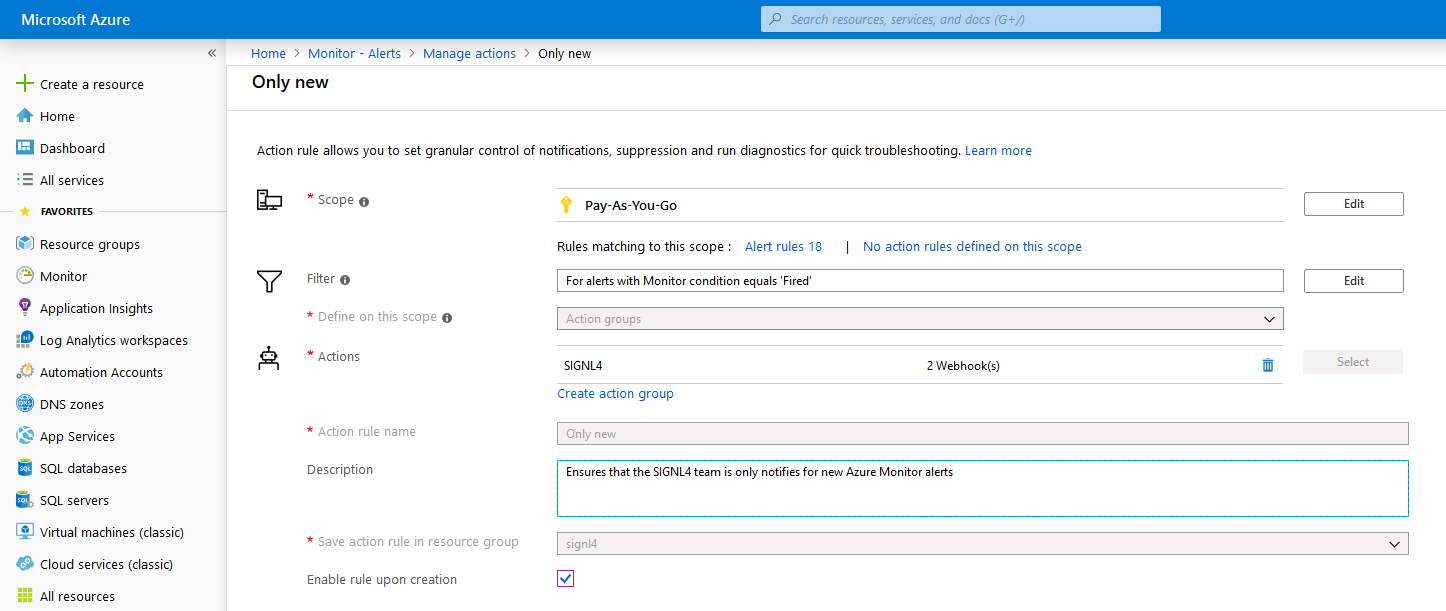Click the Filter condition text field
1446x611 pixels.
click(x=920, y=281)
